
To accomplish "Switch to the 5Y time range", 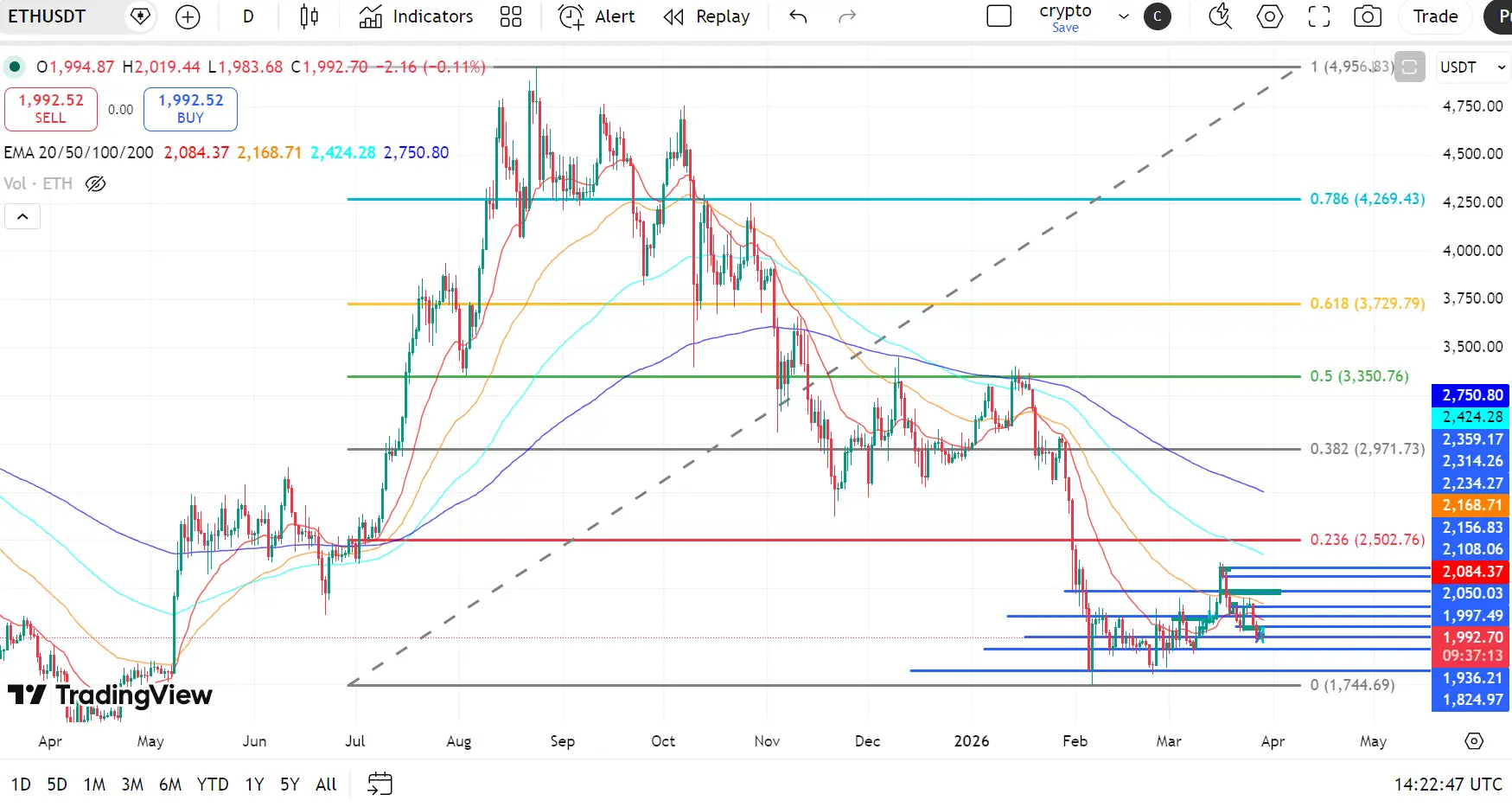I will pyautogui.click(x=290, y=785).
